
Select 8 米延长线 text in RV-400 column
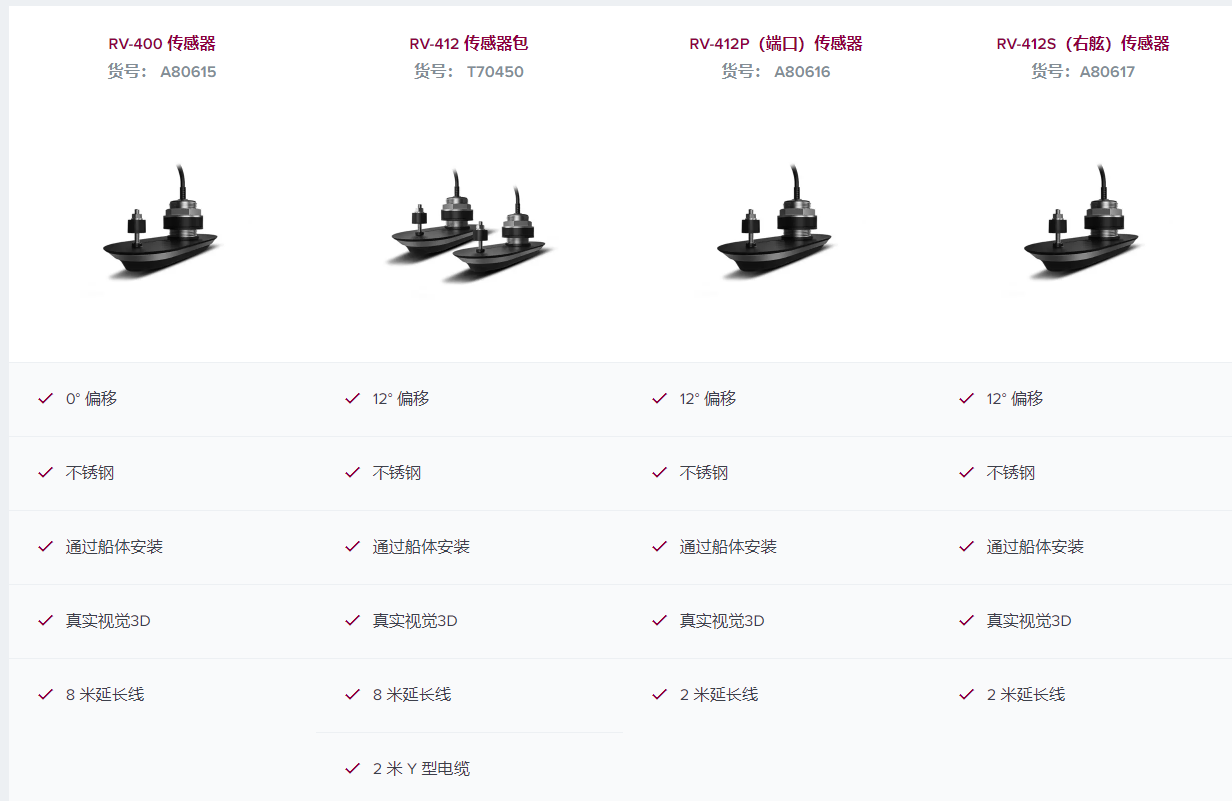(105, 694)
